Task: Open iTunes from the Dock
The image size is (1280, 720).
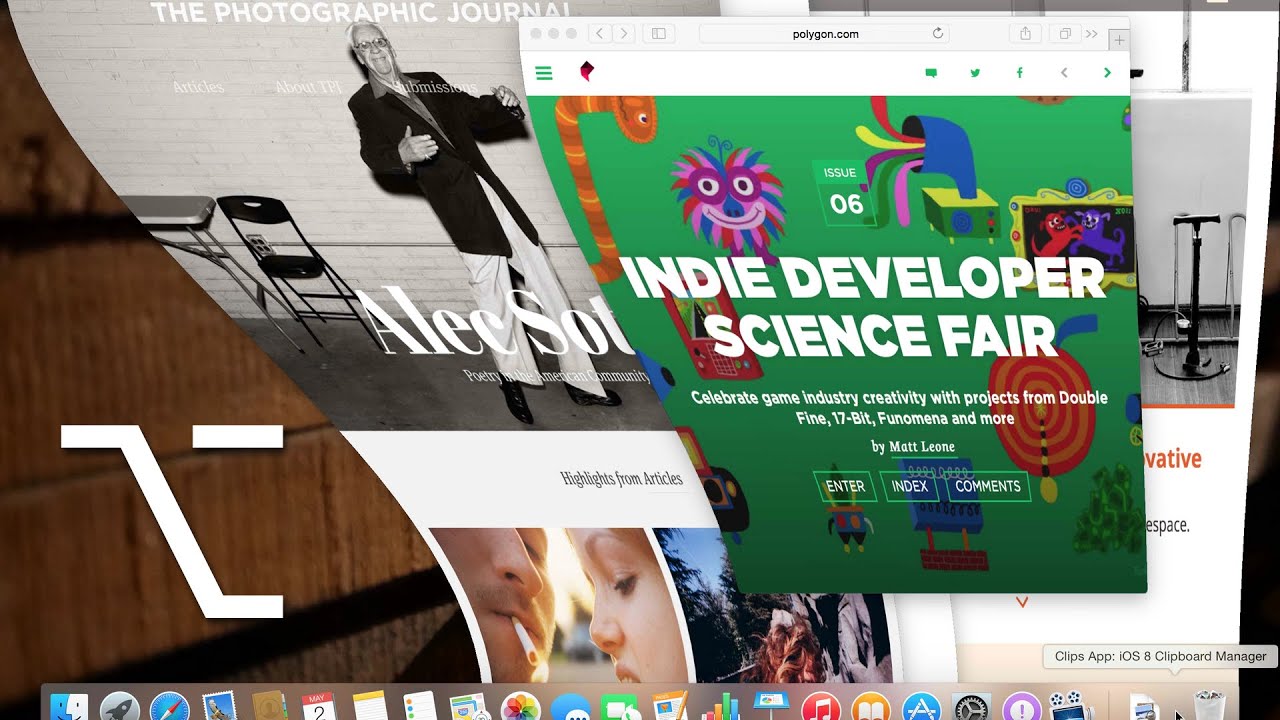Action: tap(821, 707)
